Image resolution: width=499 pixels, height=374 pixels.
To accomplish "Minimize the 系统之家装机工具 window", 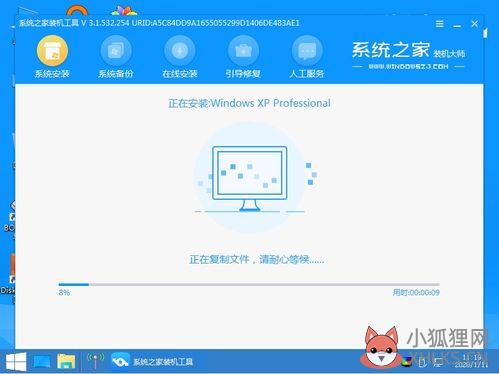I will (457, 25).
